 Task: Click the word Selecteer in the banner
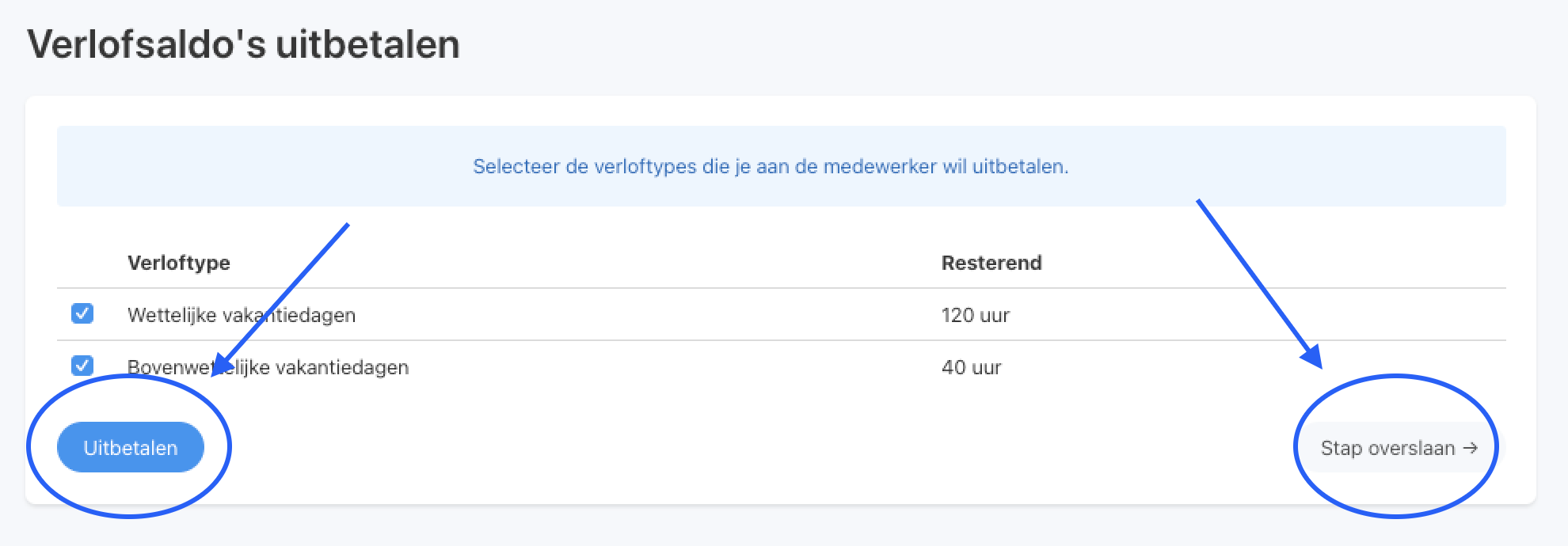516,166
